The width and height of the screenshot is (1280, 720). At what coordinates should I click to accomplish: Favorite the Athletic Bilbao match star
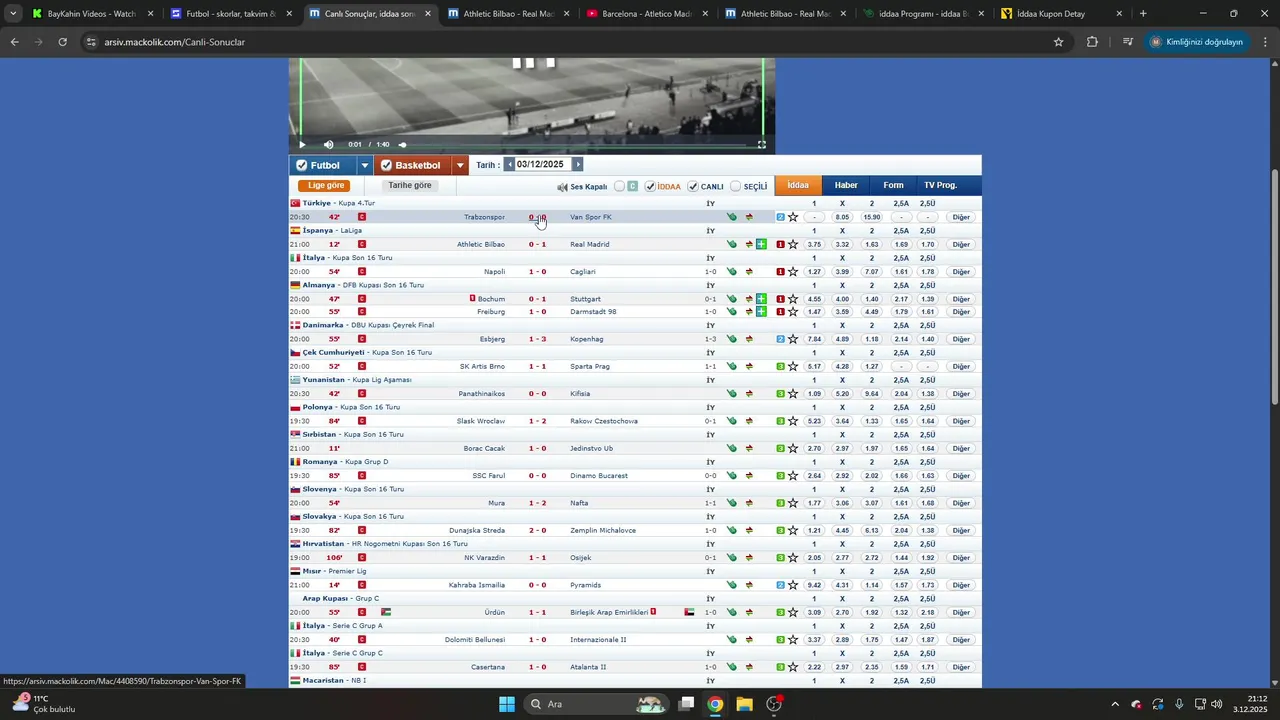click(793, 244)
